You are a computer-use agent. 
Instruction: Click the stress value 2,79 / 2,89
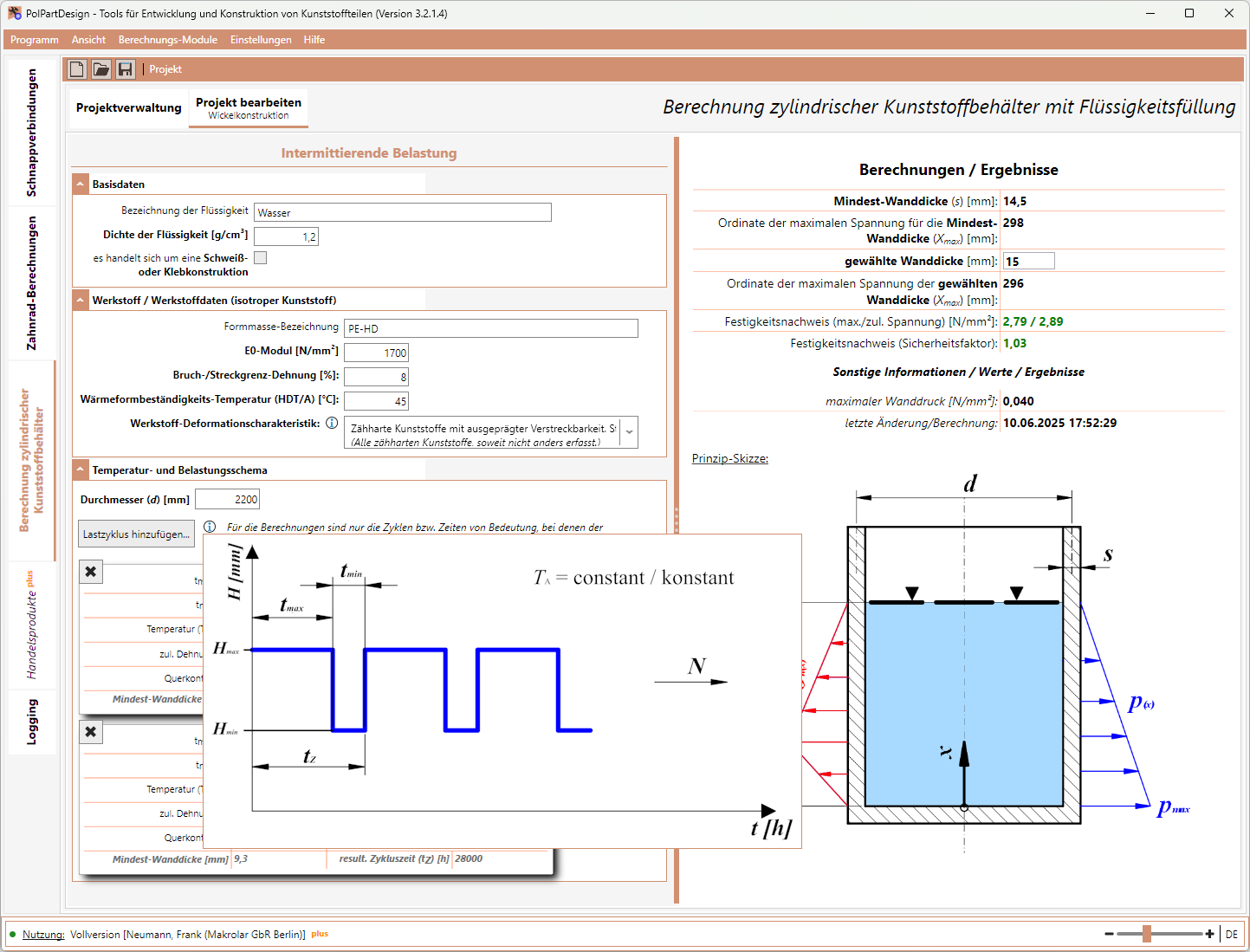(1033, 321)
